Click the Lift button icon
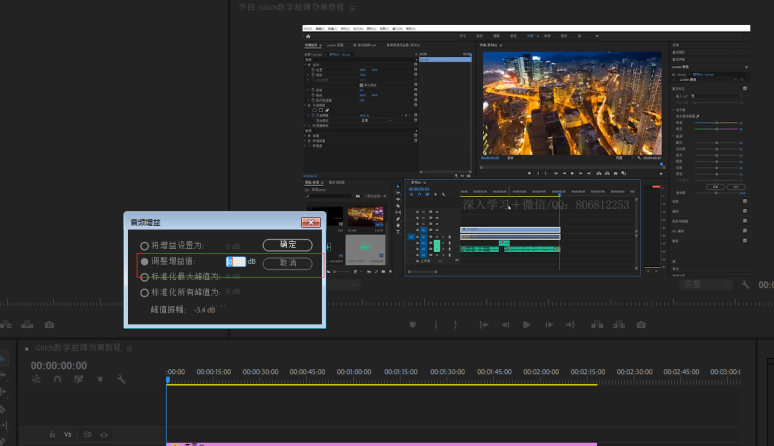The height and width of the screenshot is (446, 774). tap(596, 324)
